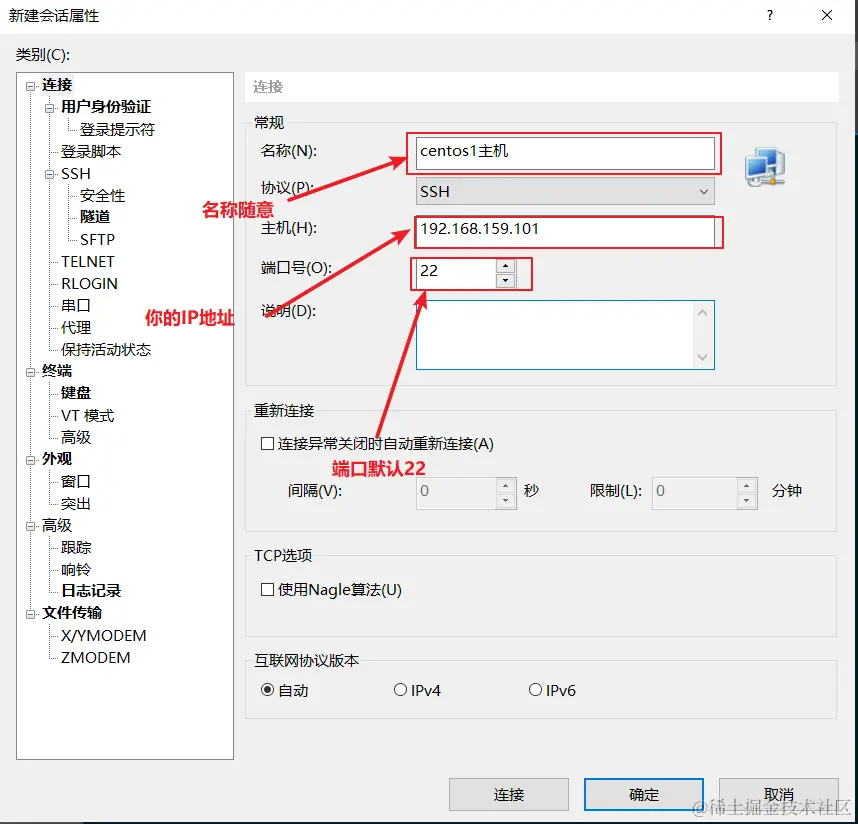Click the 端口号 input field
Viewport: 858px width, 824px height.
click(456, 273)
